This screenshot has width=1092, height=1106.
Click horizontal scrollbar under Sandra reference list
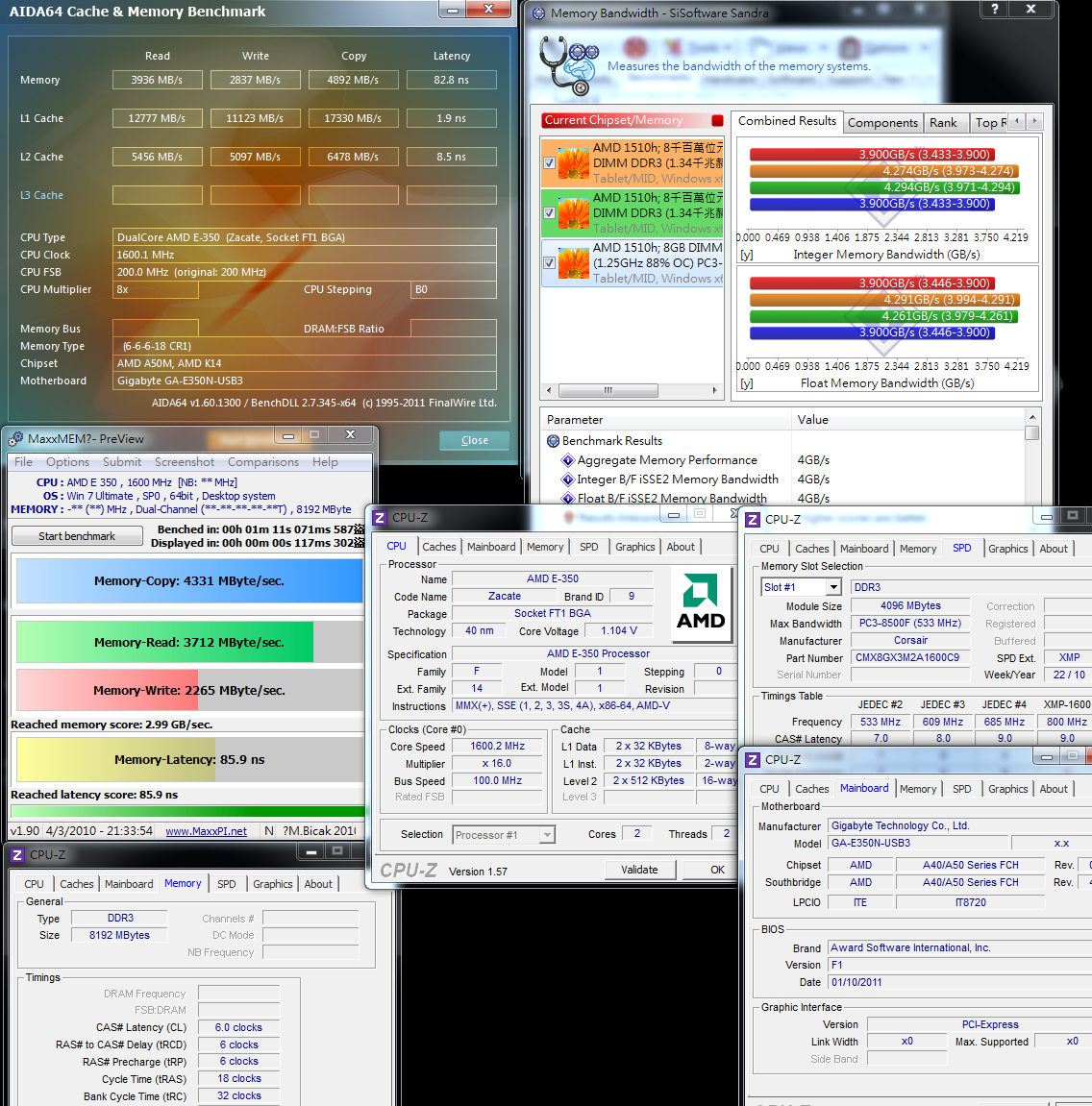pyautogui.click(x=633, y=390)
